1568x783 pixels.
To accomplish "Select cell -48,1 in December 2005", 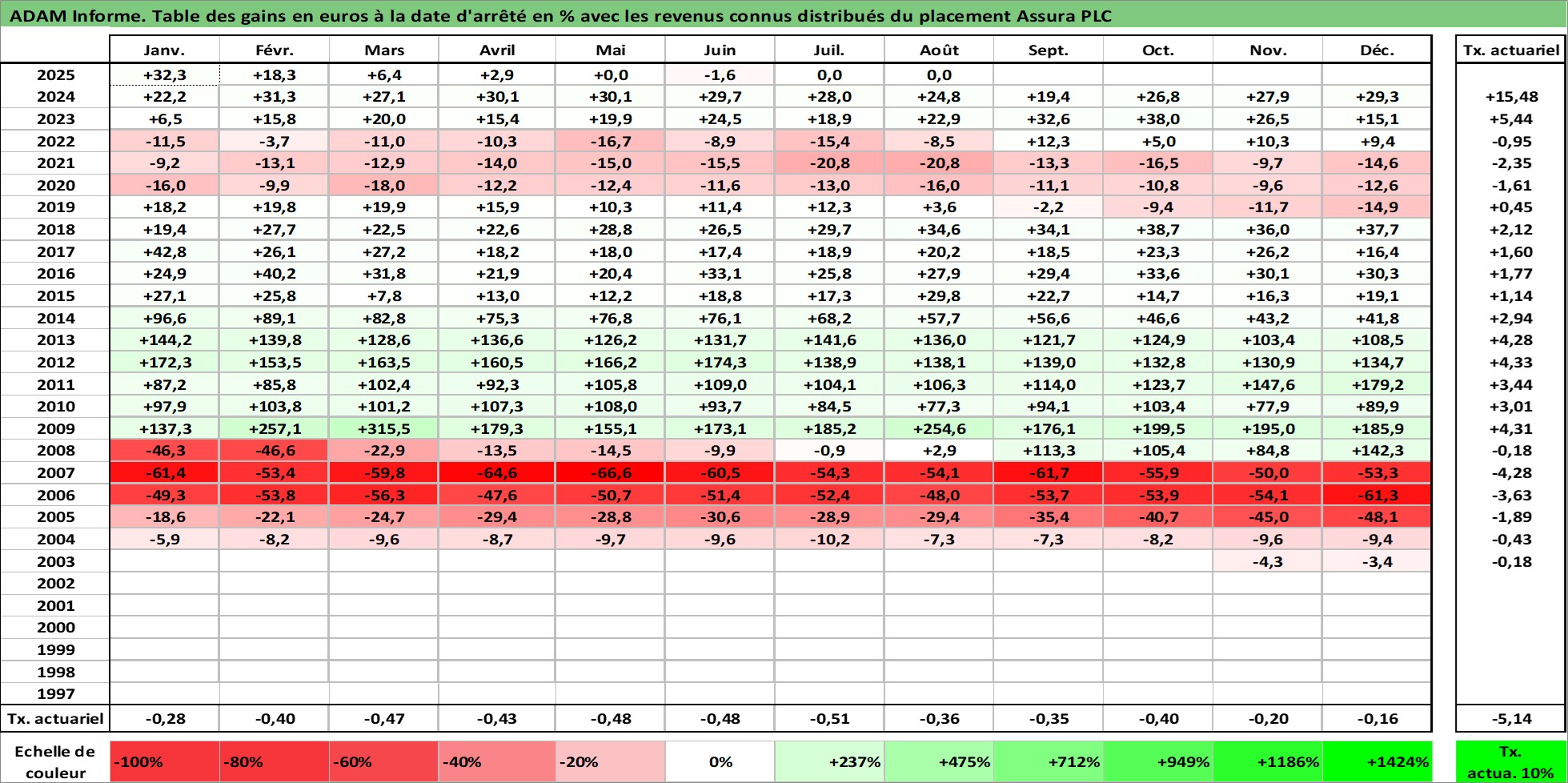I will click(1378, 516).
